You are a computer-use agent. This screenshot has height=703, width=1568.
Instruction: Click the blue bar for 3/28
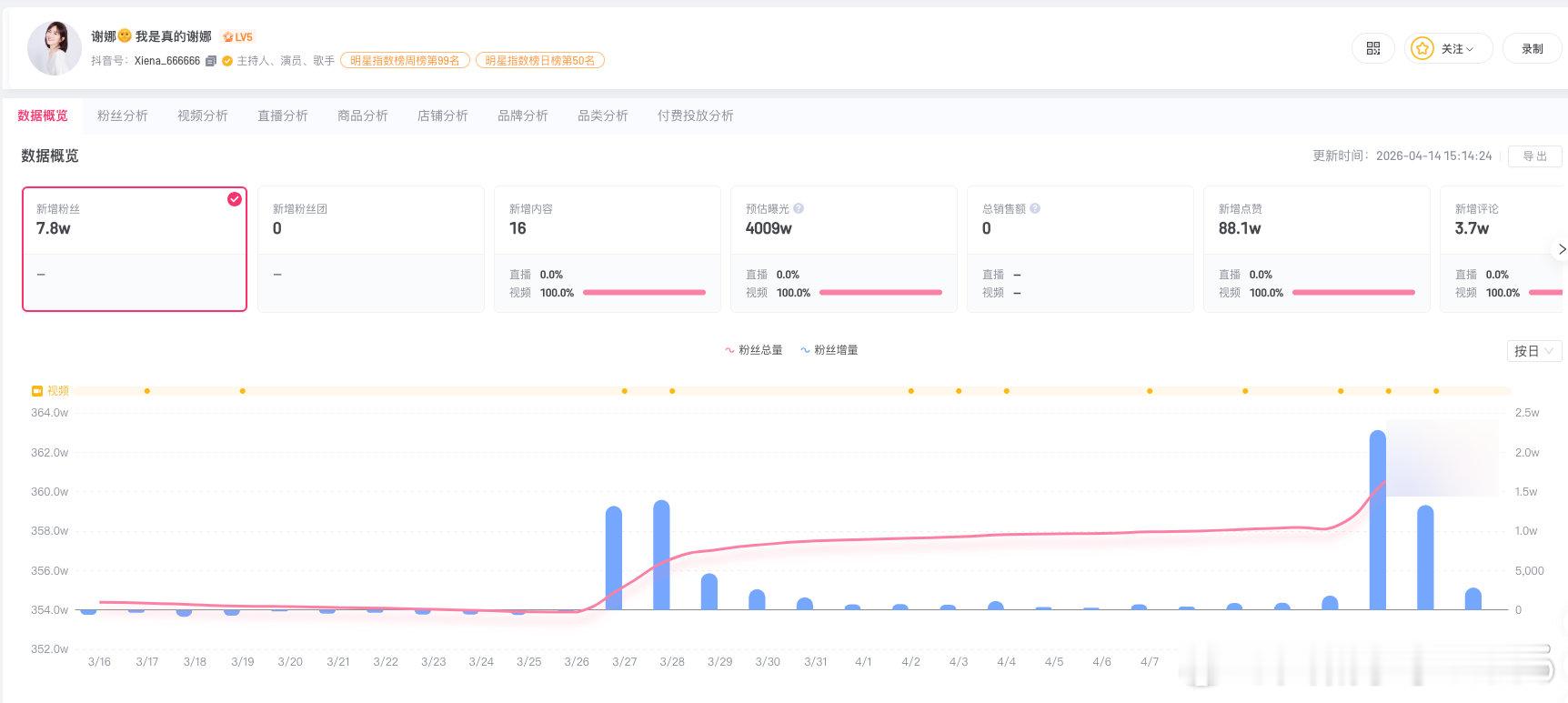point(661,555)
